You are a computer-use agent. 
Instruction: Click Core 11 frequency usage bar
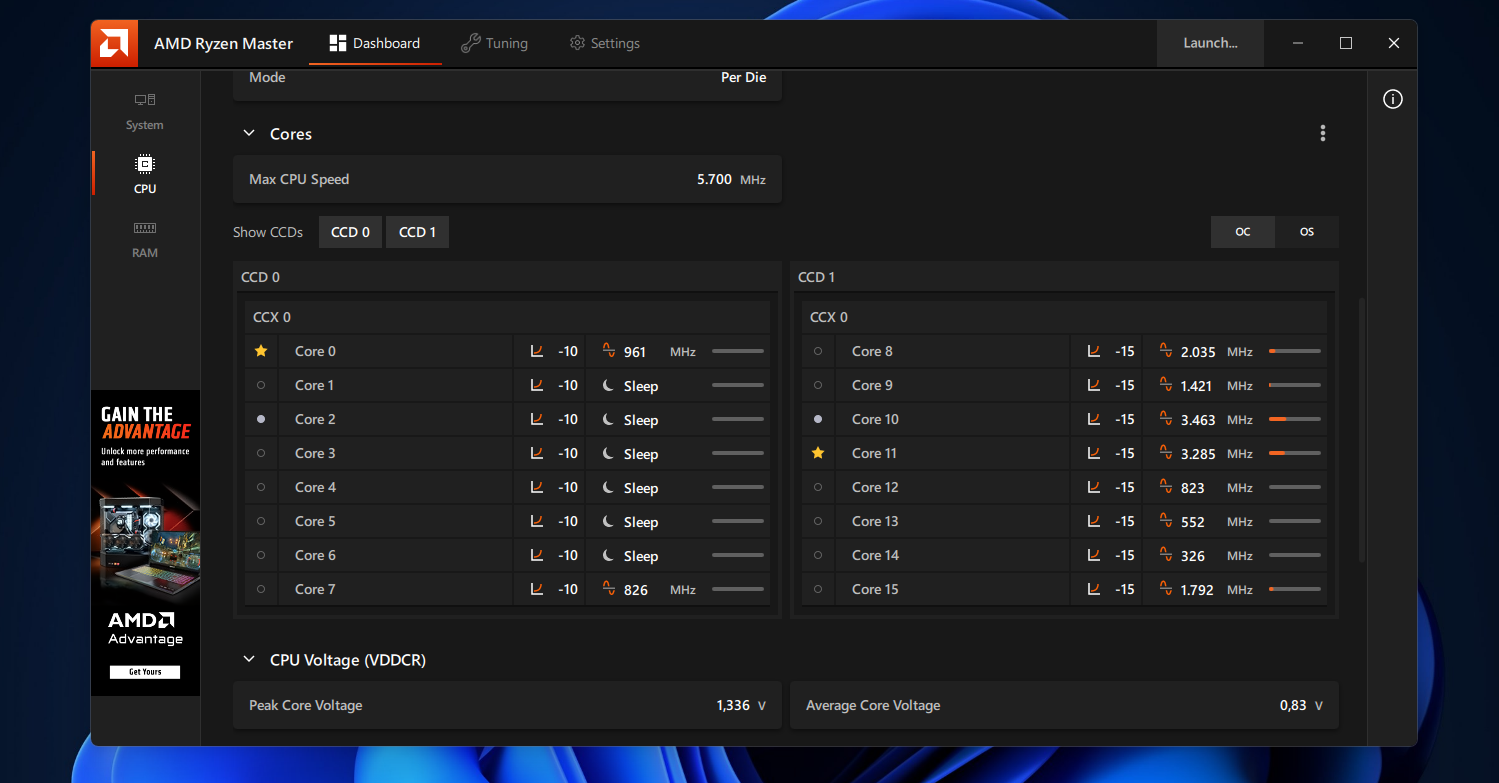1295,453
